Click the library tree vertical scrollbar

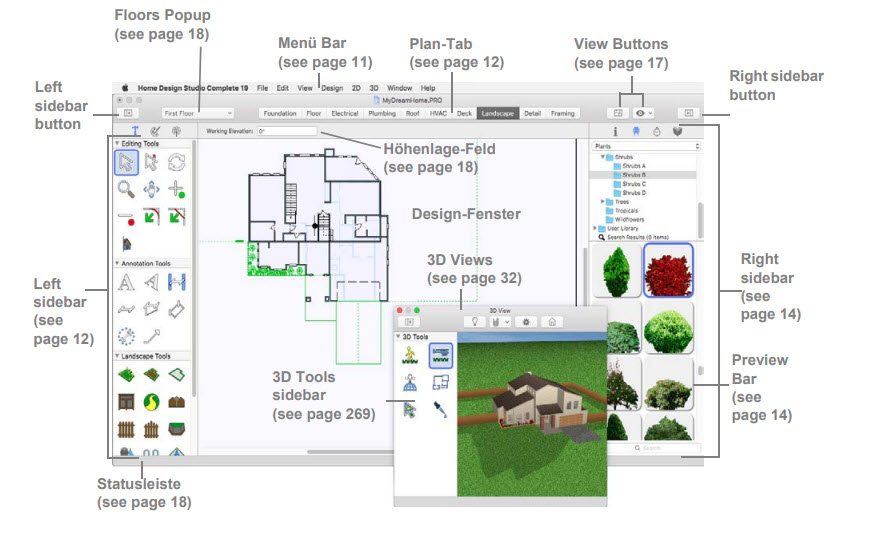click(700, 220)
